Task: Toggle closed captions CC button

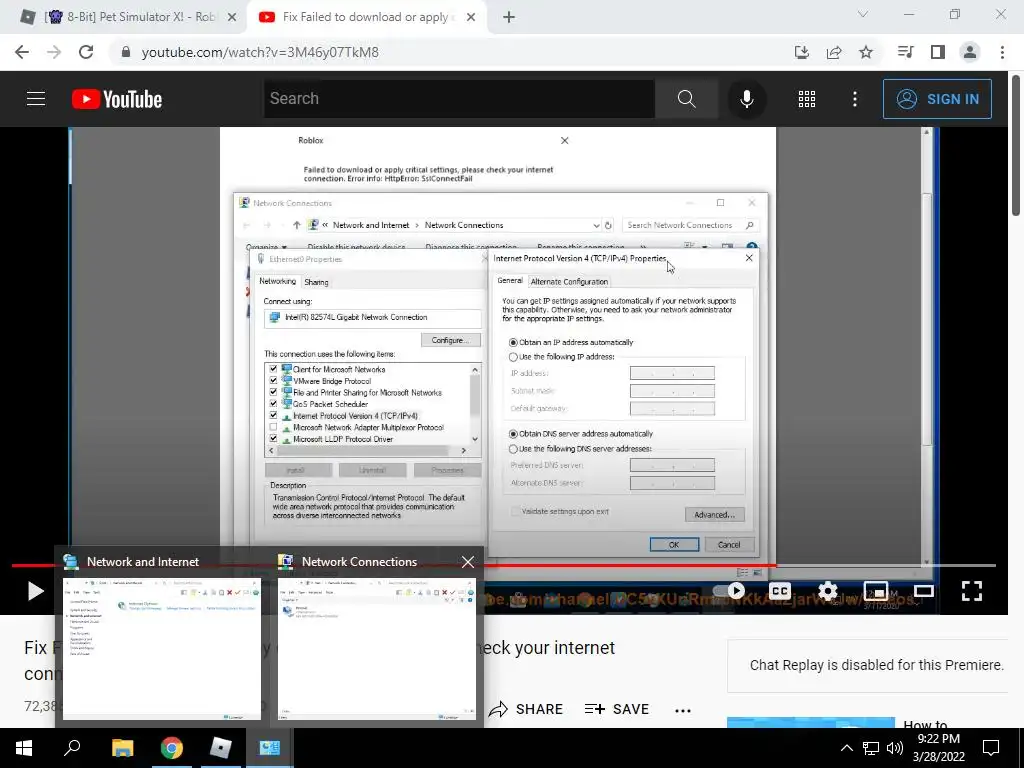Action: click(x=779, y=591)
